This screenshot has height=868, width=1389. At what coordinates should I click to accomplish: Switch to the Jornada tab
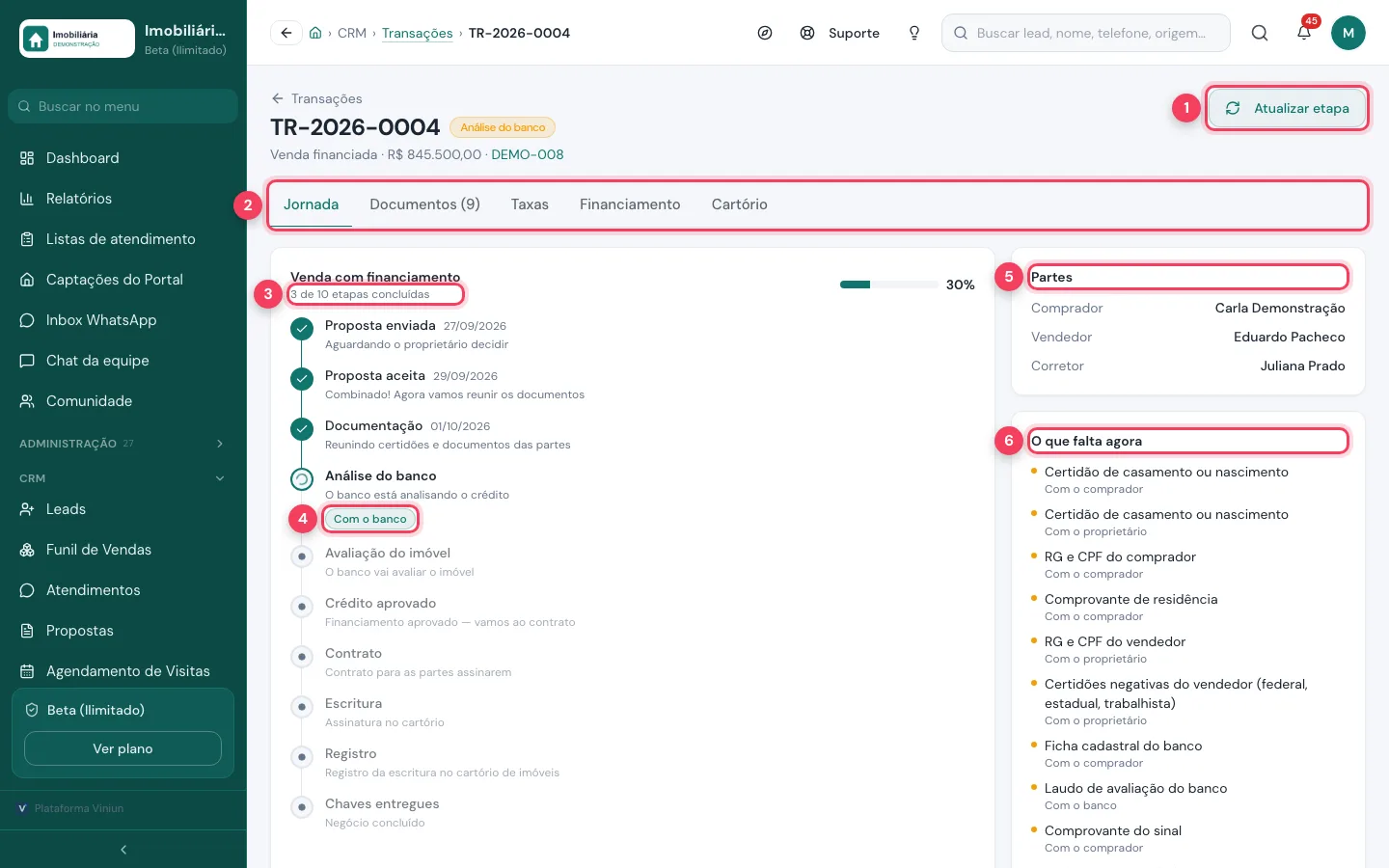pyautogui.click(x=311, y=204)
